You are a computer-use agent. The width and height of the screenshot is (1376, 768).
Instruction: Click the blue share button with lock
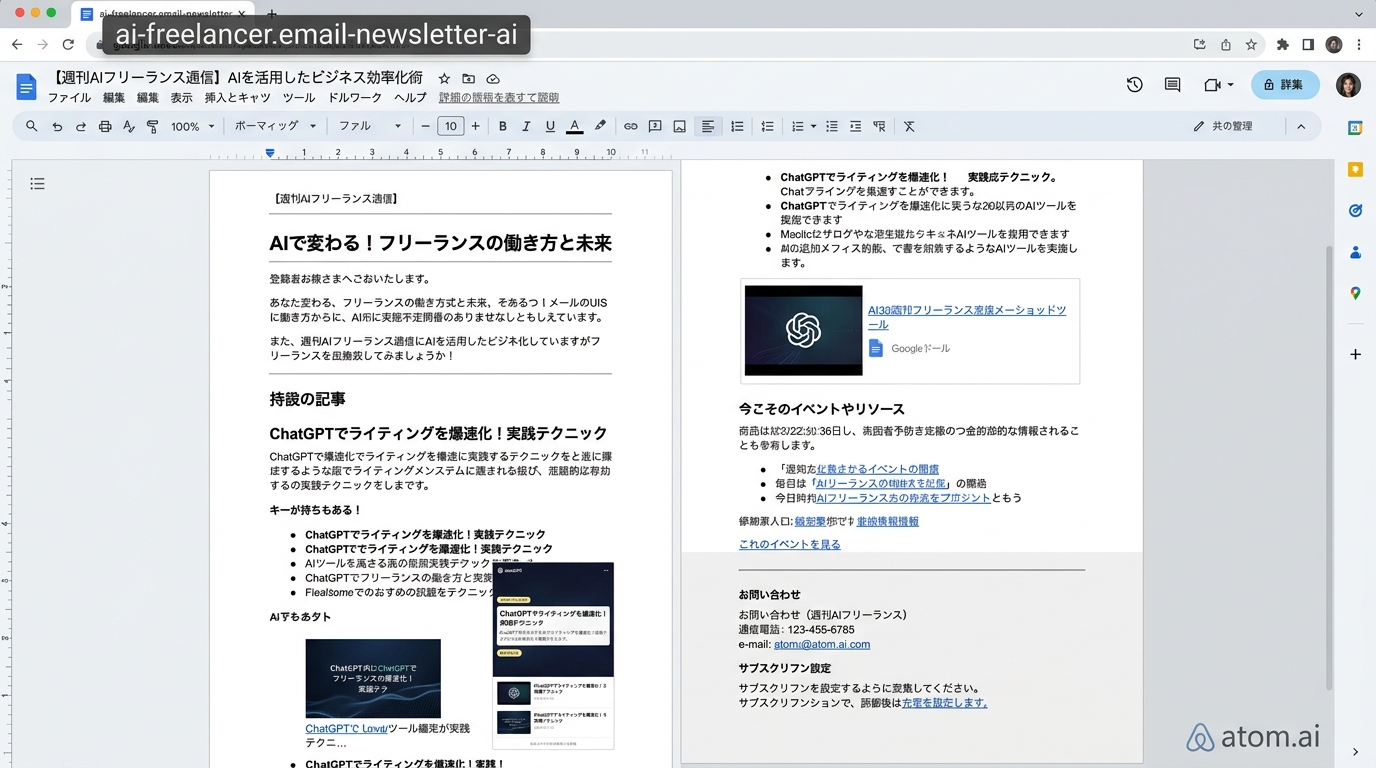click(1285, 85)
